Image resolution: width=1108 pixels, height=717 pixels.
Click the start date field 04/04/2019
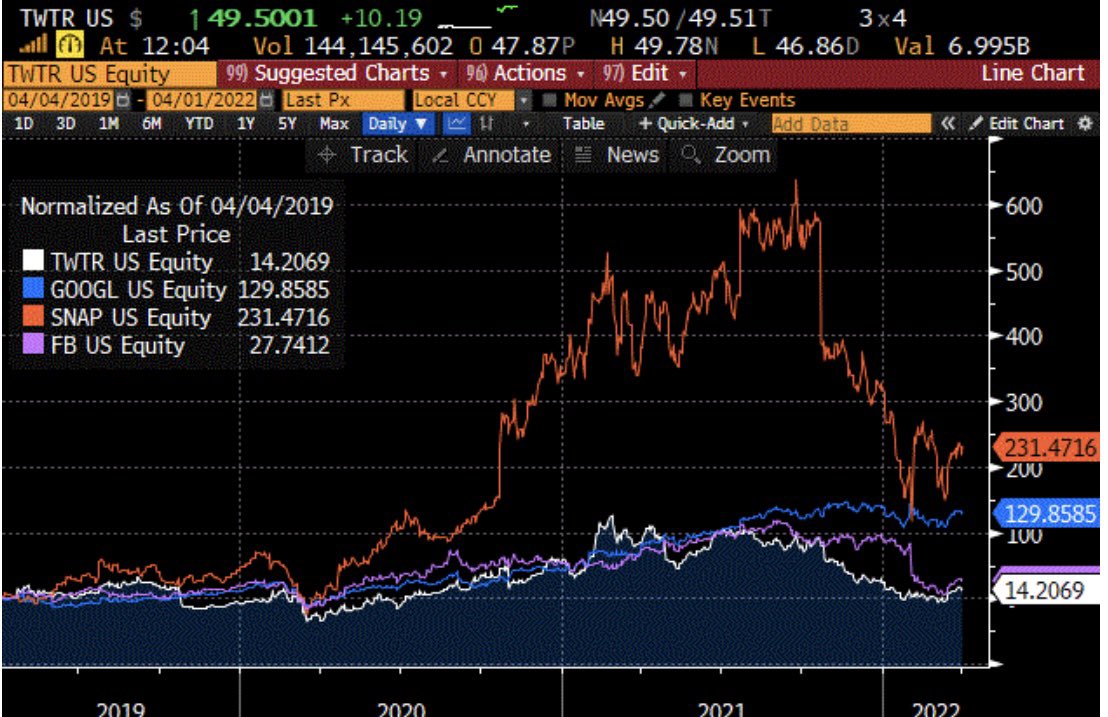[x=59, y=100]
